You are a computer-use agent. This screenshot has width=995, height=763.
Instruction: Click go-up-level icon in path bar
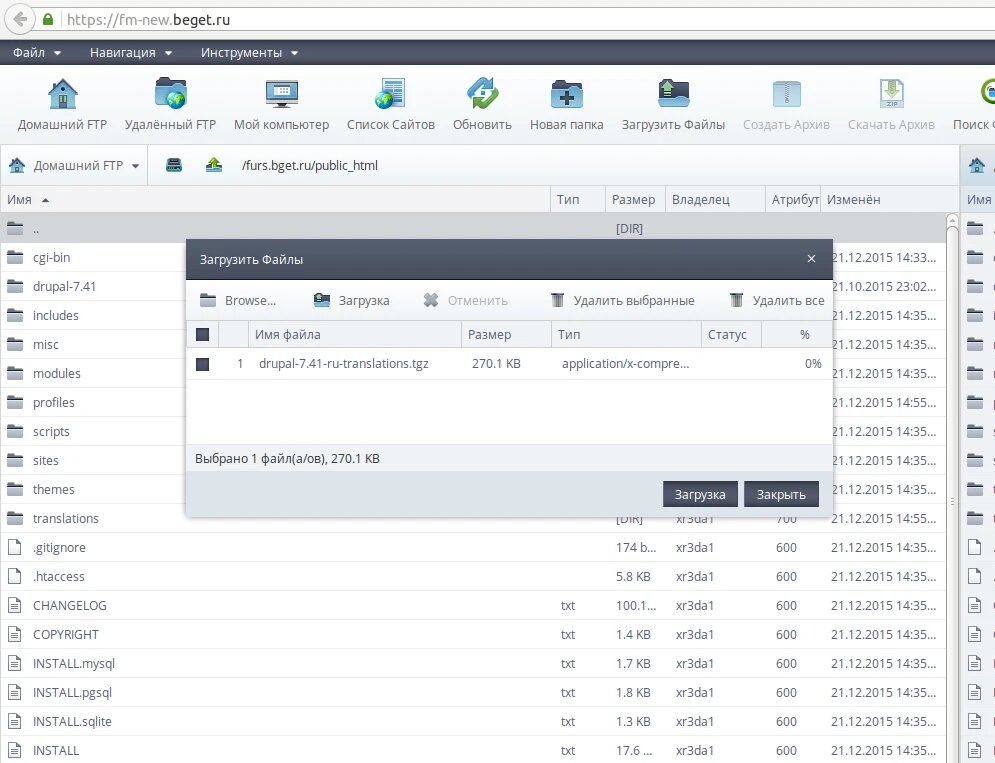(214, 165)
